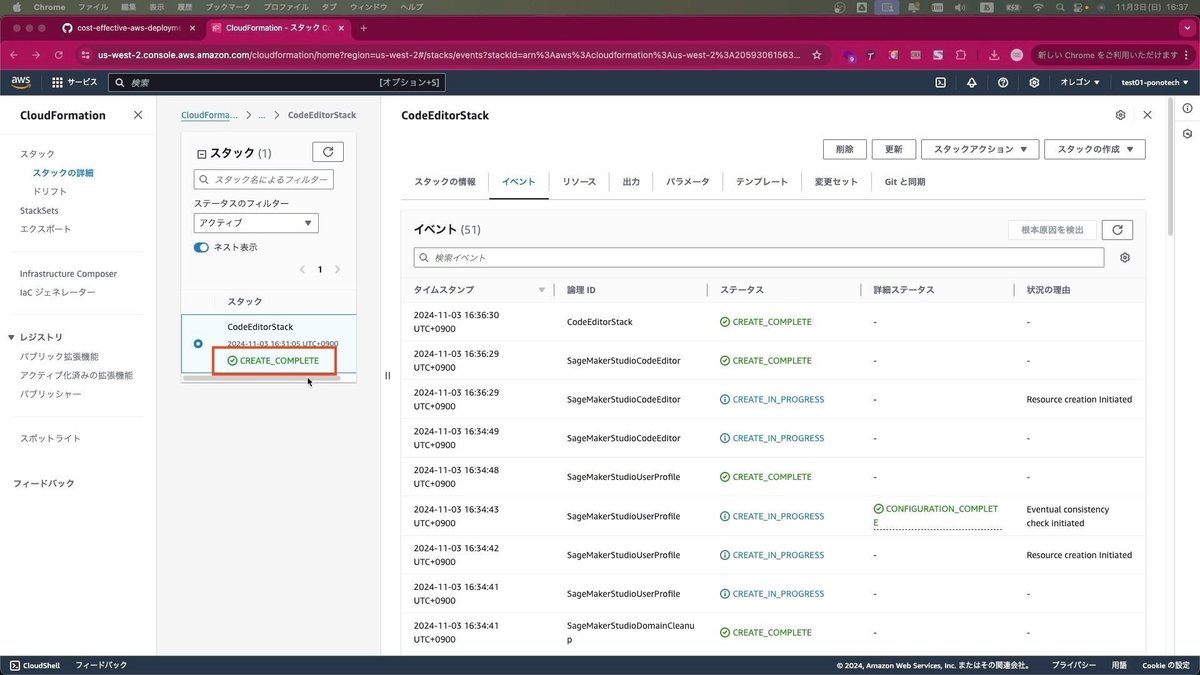Open the notifications bell icon
The width and height of the screenshot is (1200, 675).
point(971,82)
